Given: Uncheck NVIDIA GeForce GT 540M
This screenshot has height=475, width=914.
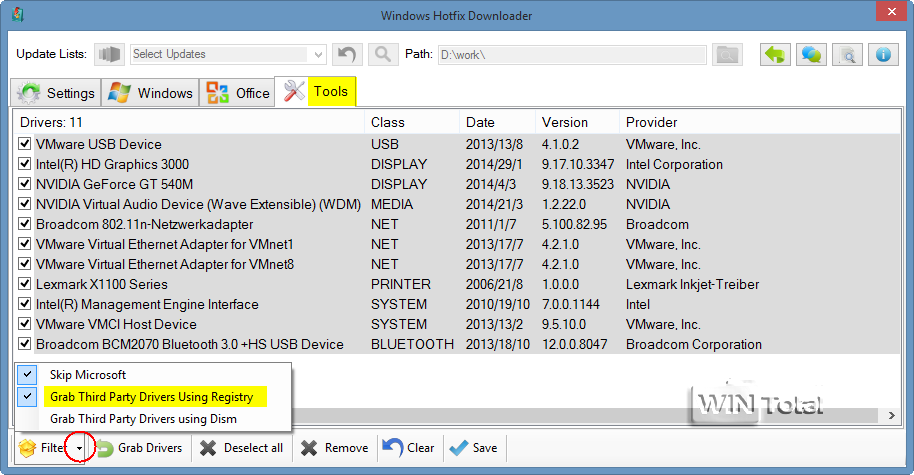Looking at the screenshot, I should click(24, 184).
